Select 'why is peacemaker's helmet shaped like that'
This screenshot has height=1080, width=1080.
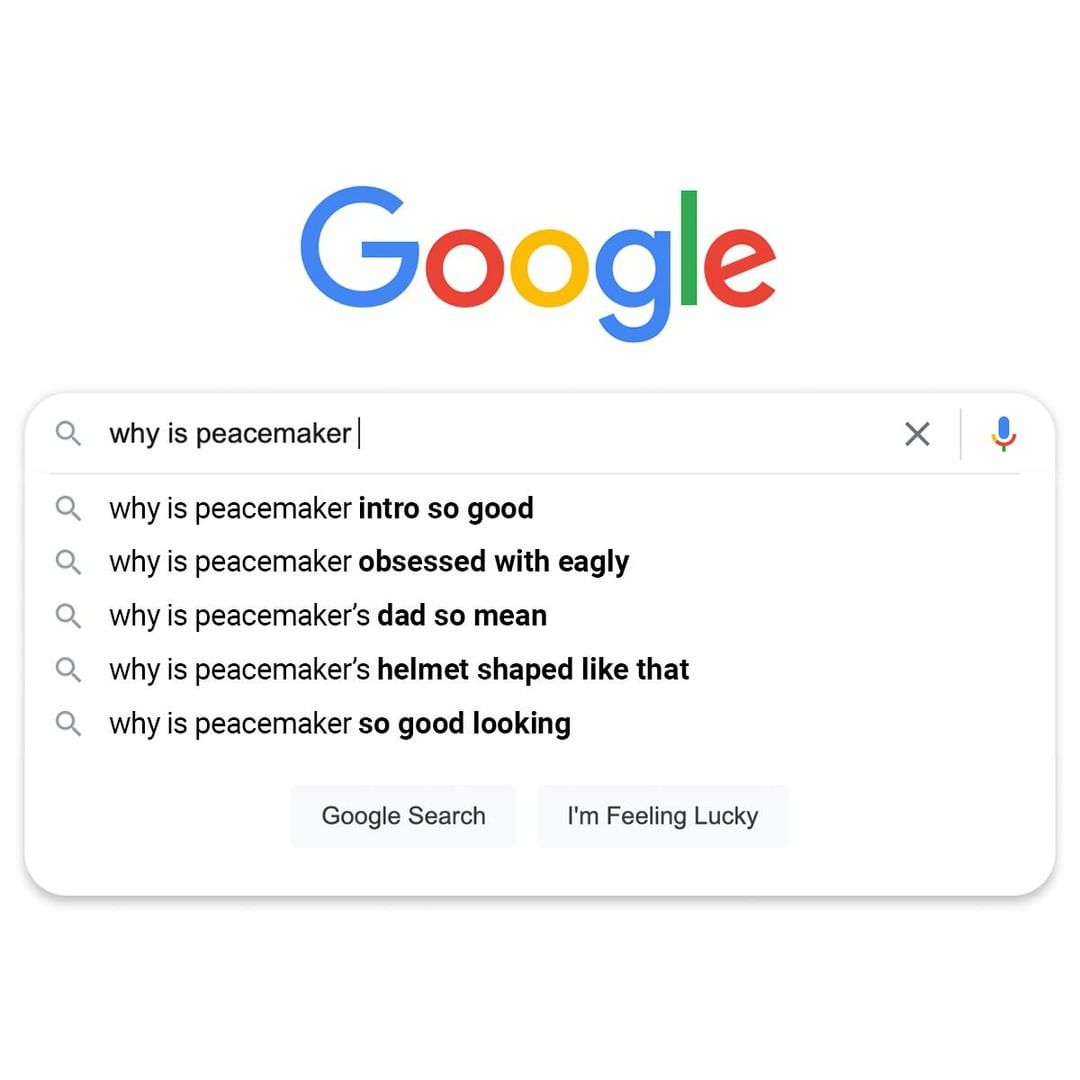click(399, 669)
